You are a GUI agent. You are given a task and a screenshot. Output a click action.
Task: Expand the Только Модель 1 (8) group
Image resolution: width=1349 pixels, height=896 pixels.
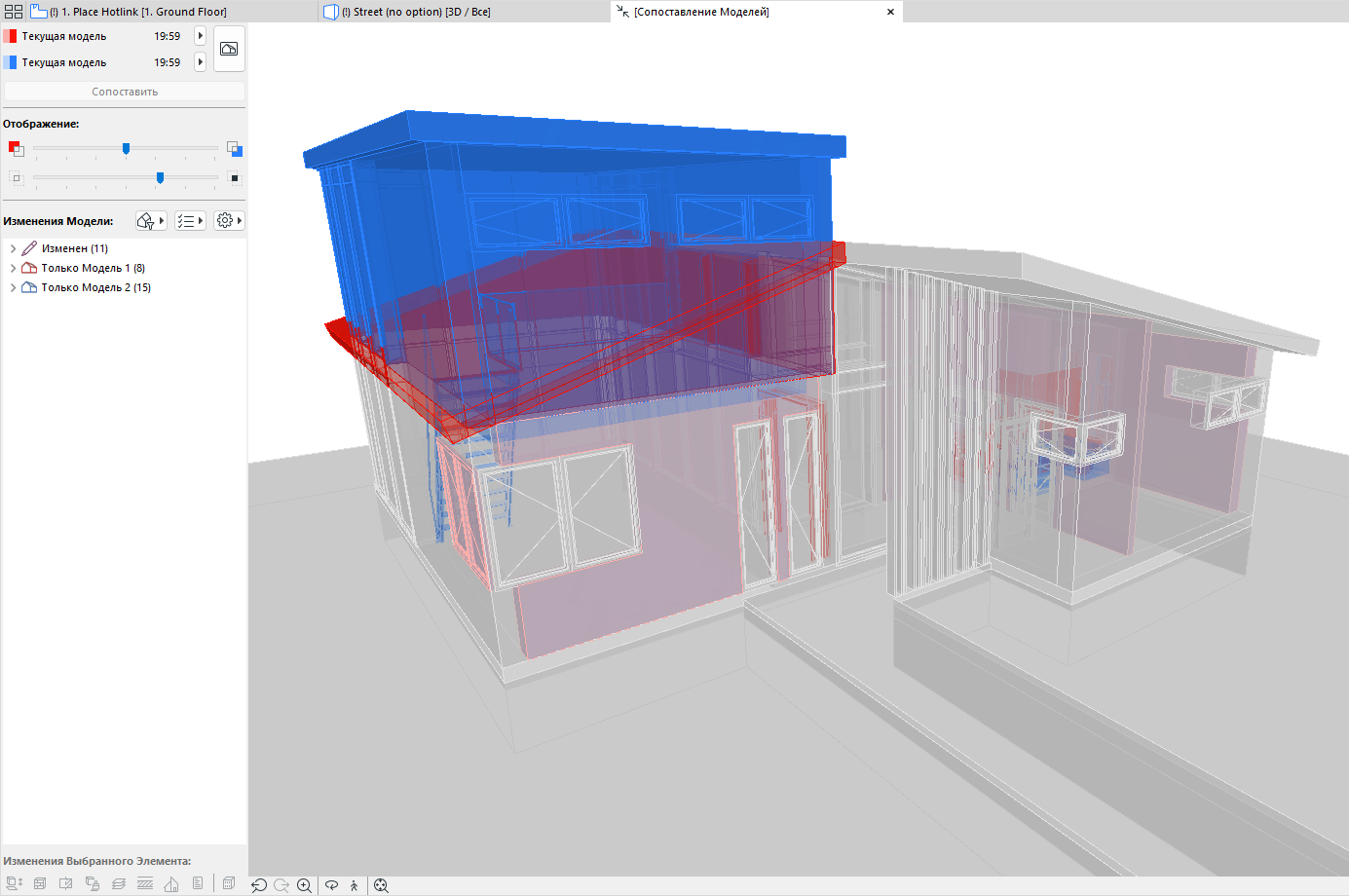tap(13, 268)
